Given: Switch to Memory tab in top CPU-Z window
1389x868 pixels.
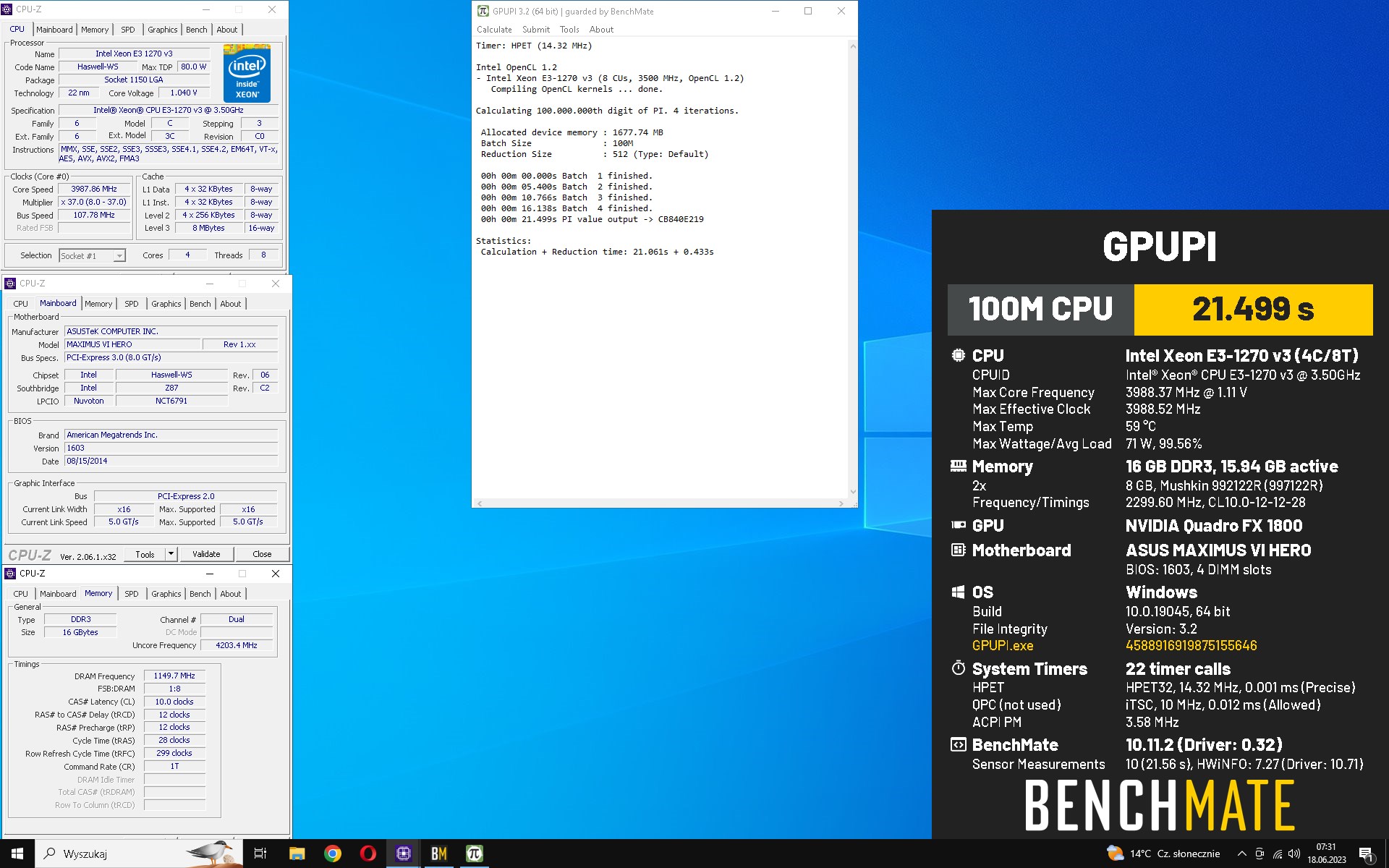Looking at the screenshot, I should (x=95, y=30).
